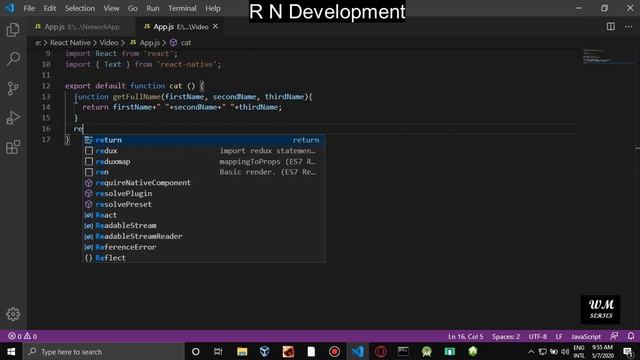Select 'reduxmap' snippet suggestion
The width and height of the screenshot is (640, 360).
click(x=204, y=162)
